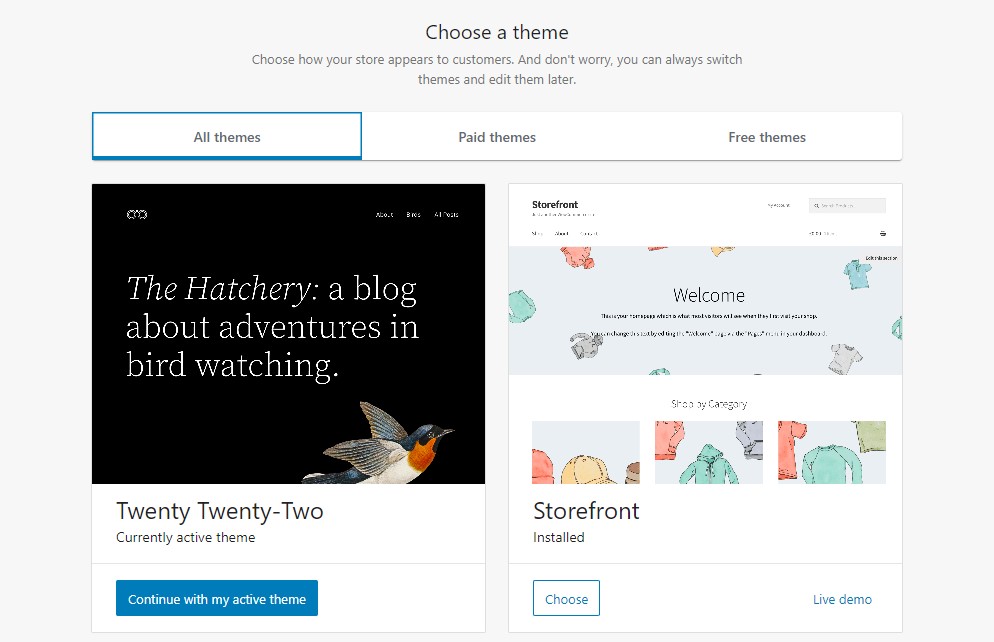The height and width of the screenshot is (642, 994).
Task: Click All Posts in the theme preview
Action: click(x=446, y=215)
